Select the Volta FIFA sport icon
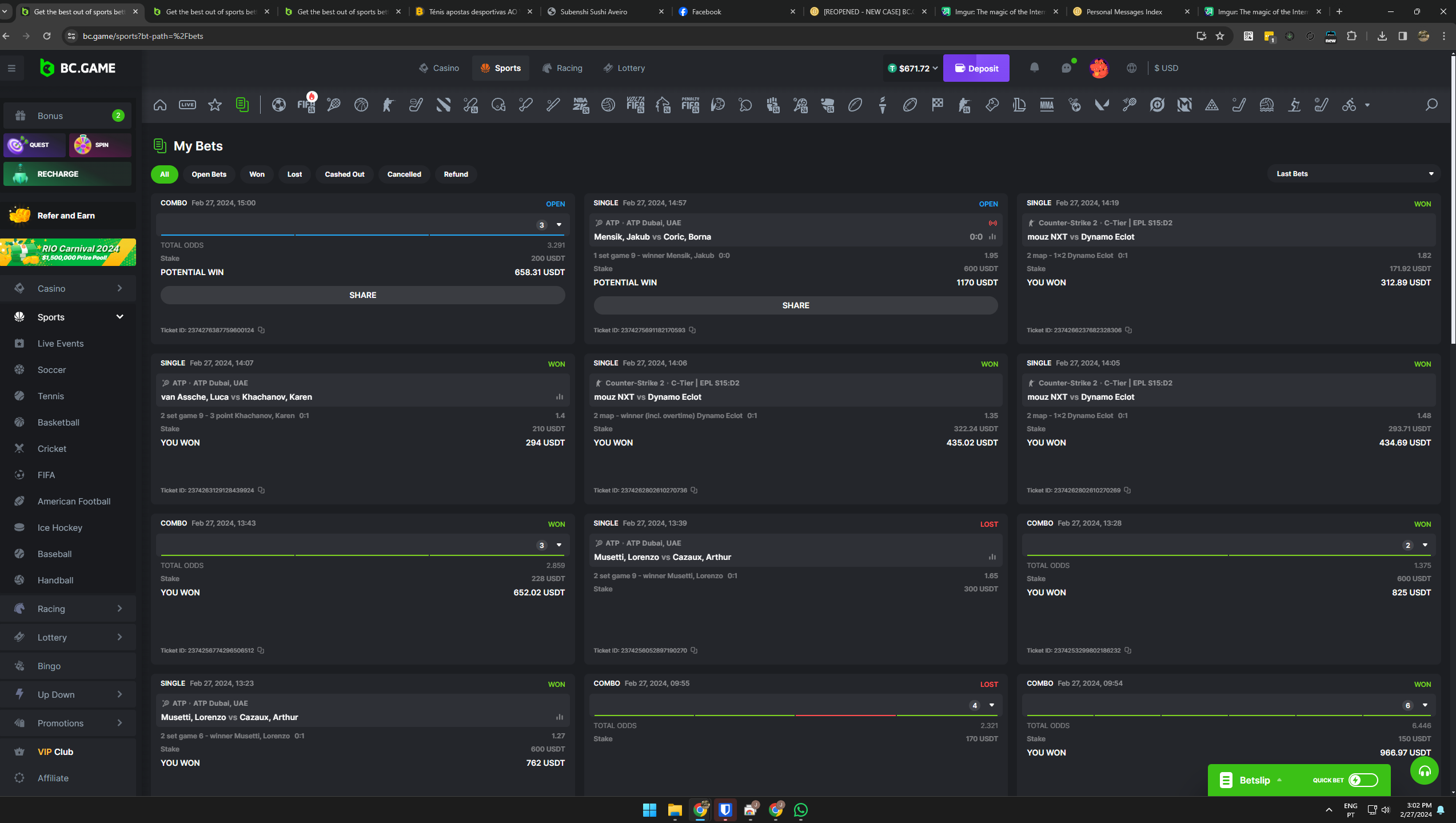 pyautogui.click(x=636, y=105)
